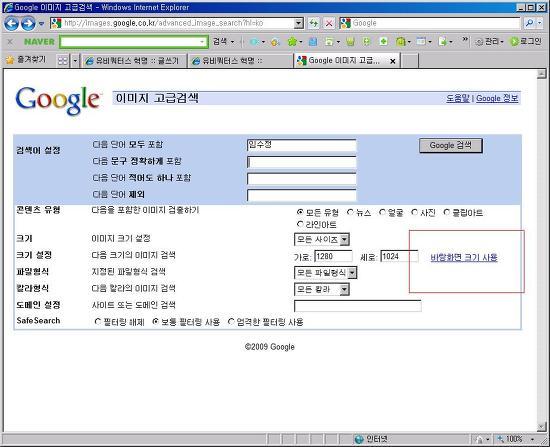The height and width of the screenshot is (447, 550).
Task: Click the 적어도 하나 포함 input field
Action: pos(302,178)
